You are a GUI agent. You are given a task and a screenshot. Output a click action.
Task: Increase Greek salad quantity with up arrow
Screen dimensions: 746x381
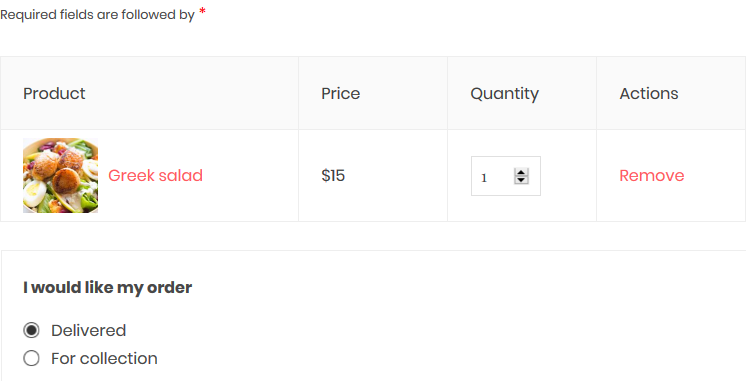point(521,172)
